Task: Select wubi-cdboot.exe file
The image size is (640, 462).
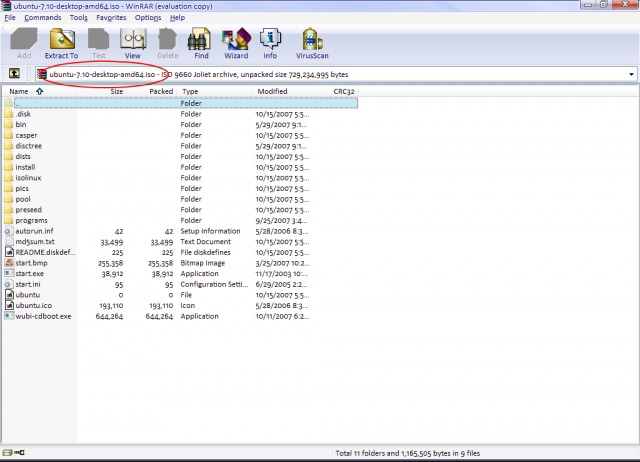Action: point(43,316)
